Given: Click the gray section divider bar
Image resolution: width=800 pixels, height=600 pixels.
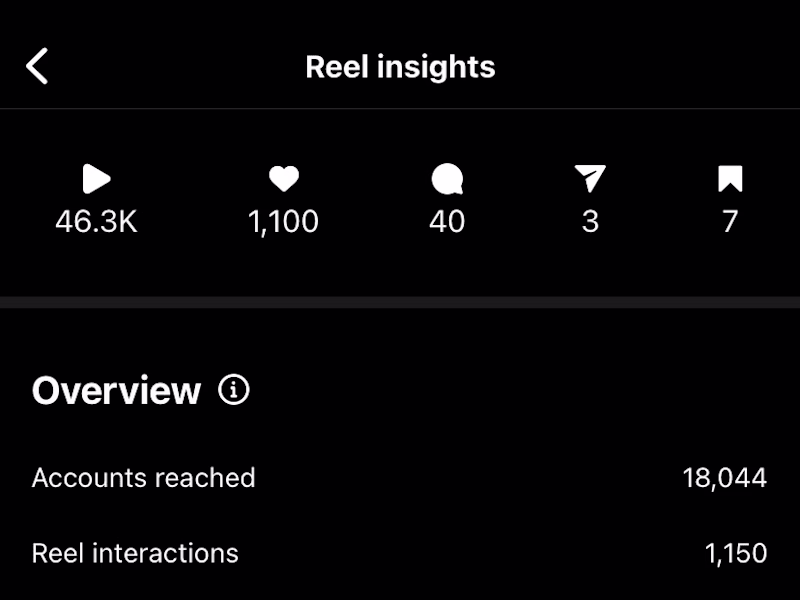Looking at the screenshot, I should [400, 302].
